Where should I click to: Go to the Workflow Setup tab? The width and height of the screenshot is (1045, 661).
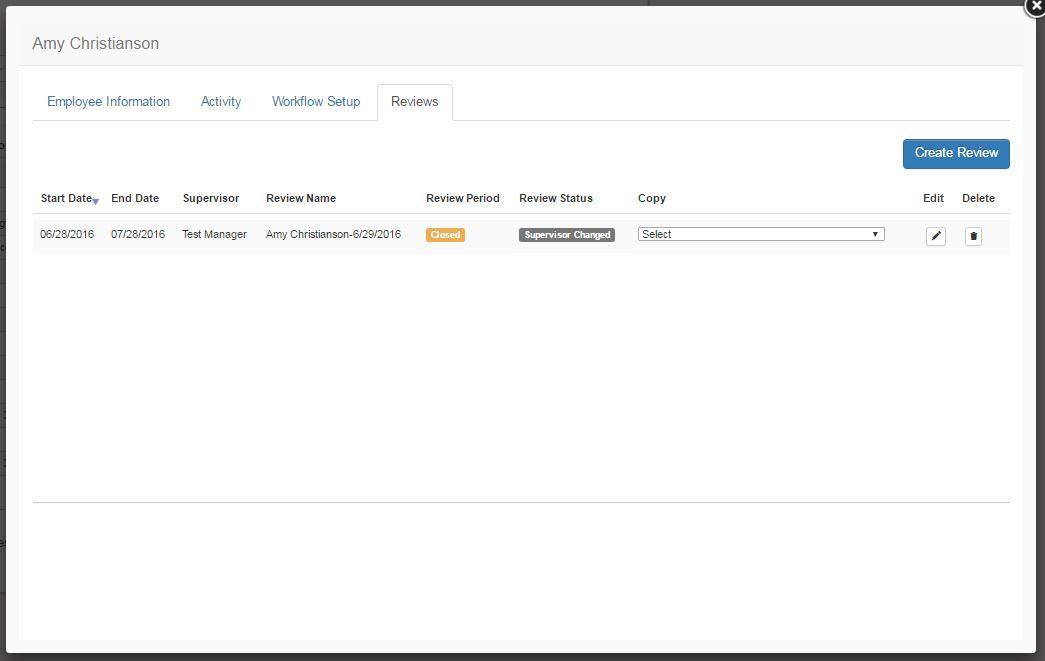tap(316, 101)
